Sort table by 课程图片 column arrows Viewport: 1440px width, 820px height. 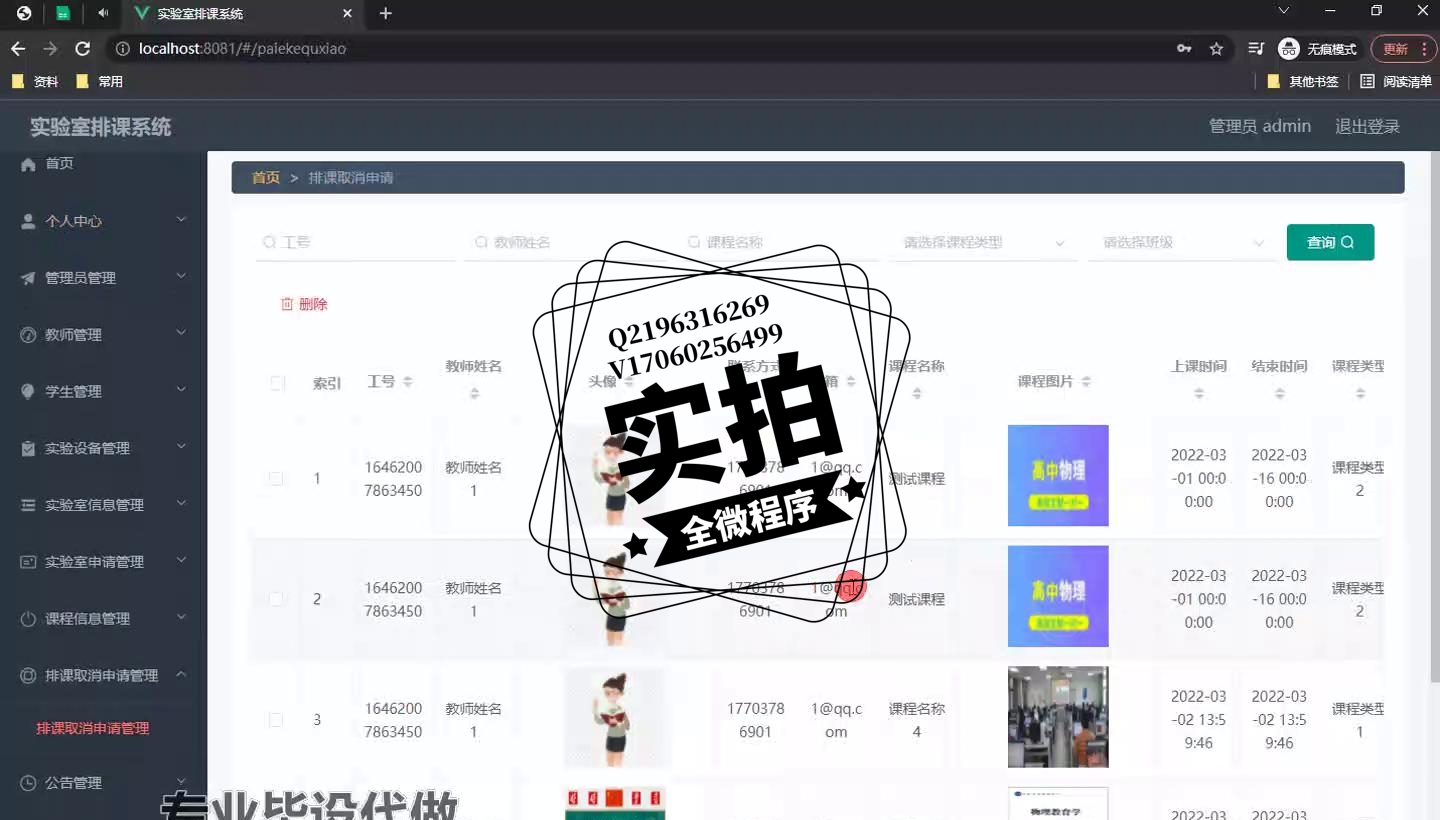[x=1086, y=382]
